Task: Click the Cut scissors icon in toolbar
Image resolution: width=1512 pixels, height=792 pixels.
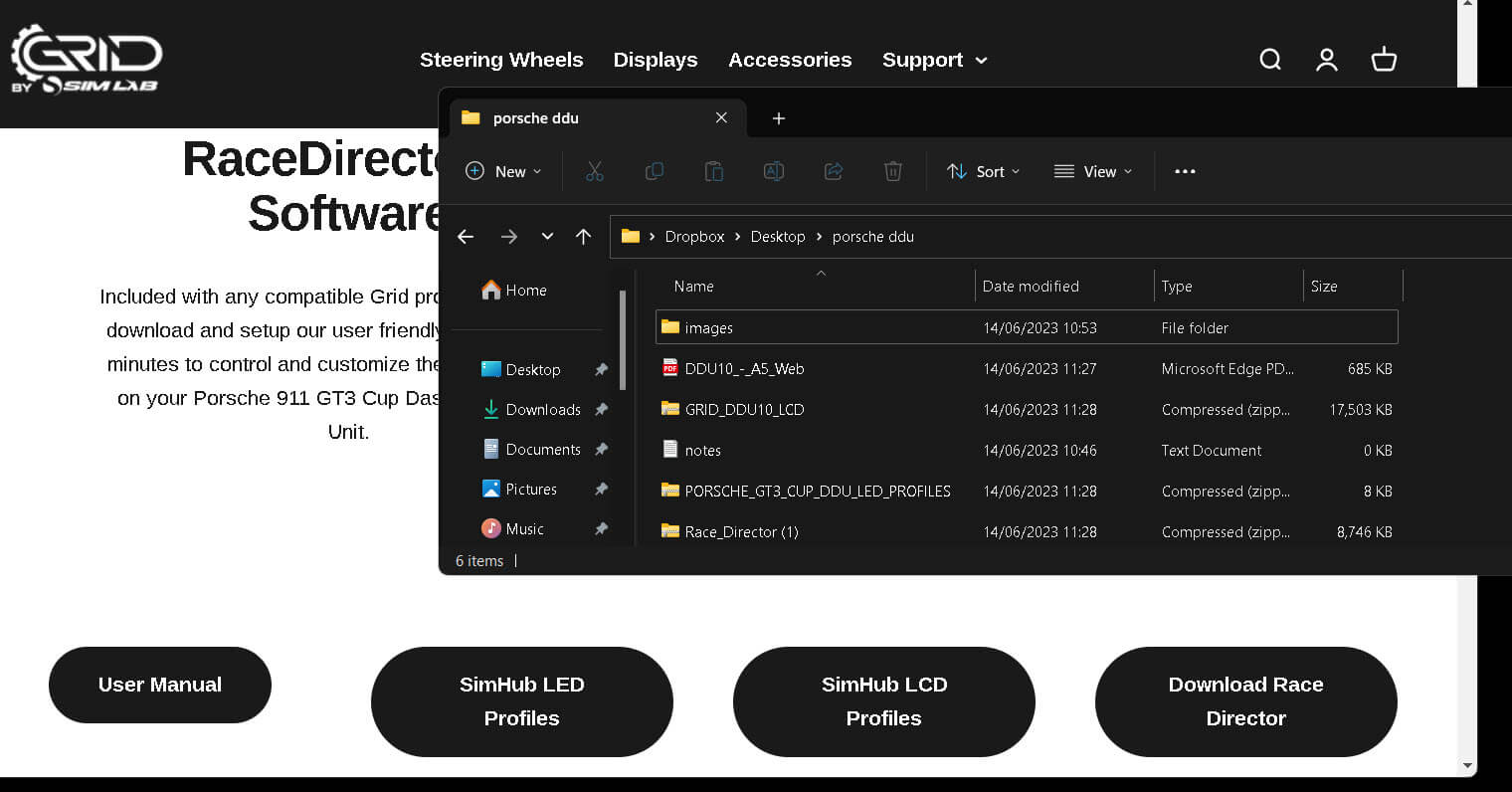Action: 595,171
